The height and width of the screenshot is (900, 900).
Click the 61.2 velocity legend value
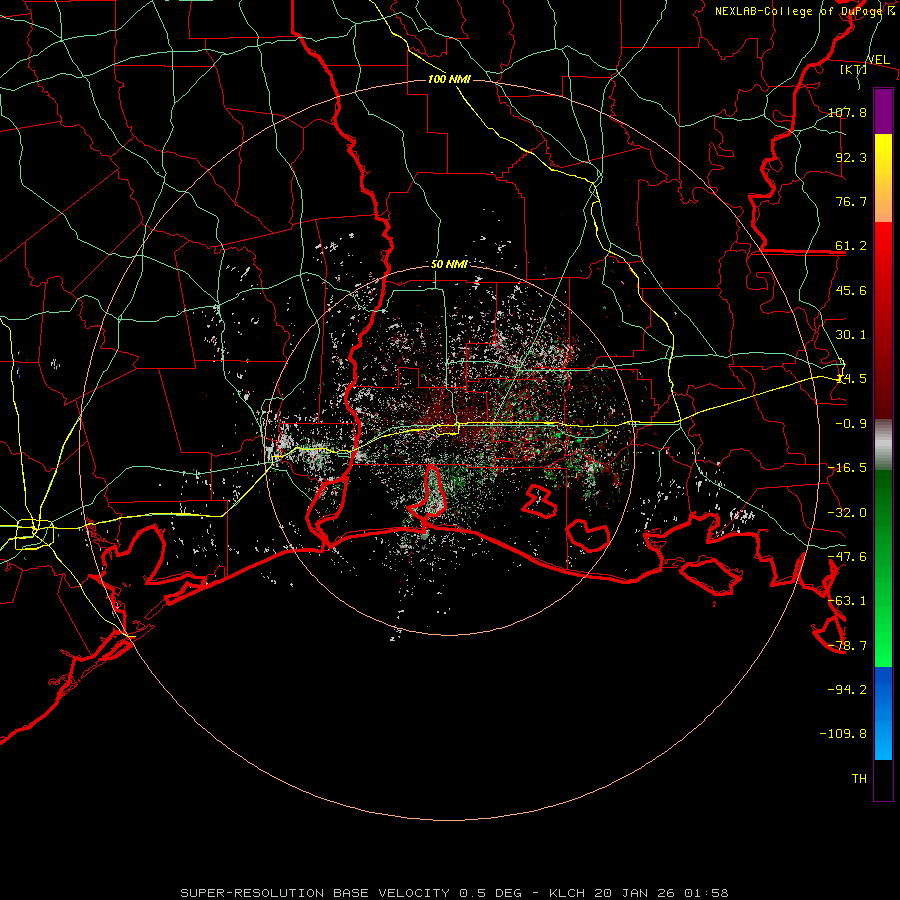[851, 246]
